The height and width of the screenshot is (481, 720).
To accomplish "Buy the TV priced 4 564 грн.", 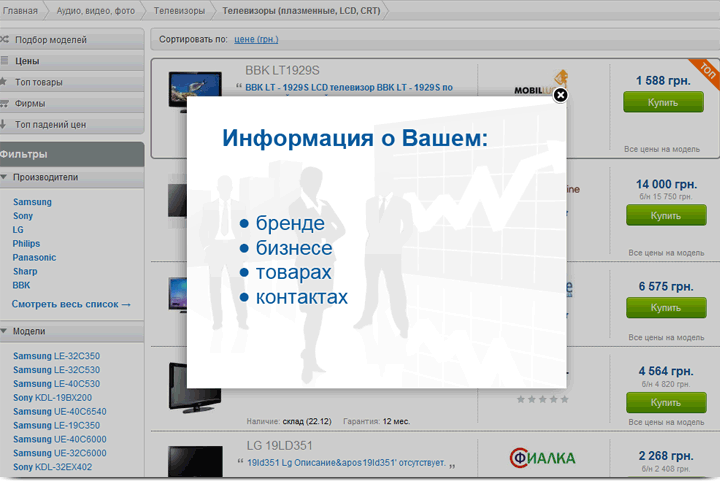I will coord(666,403).
